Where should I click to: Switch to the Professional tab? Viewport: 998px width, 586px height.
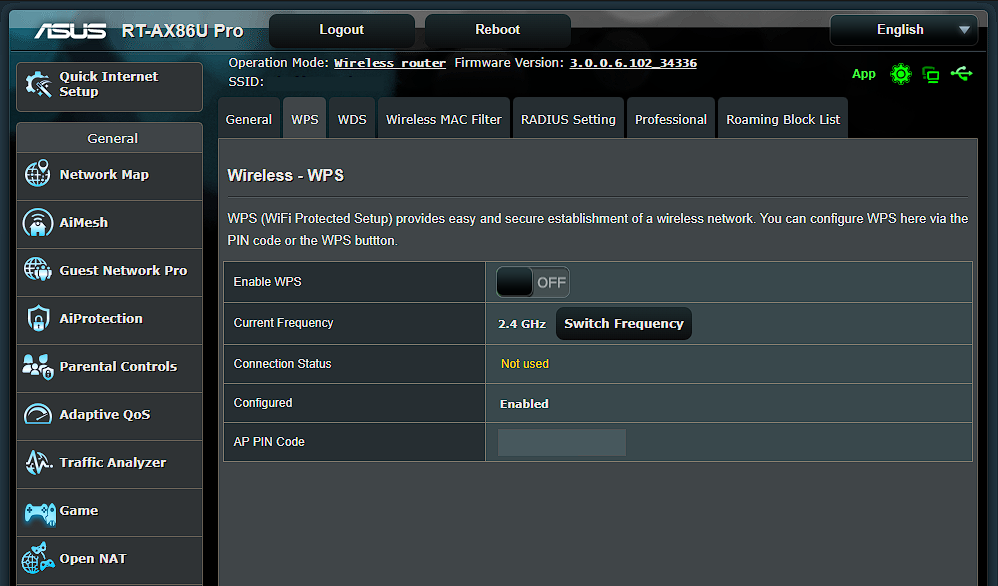point(670,118)
